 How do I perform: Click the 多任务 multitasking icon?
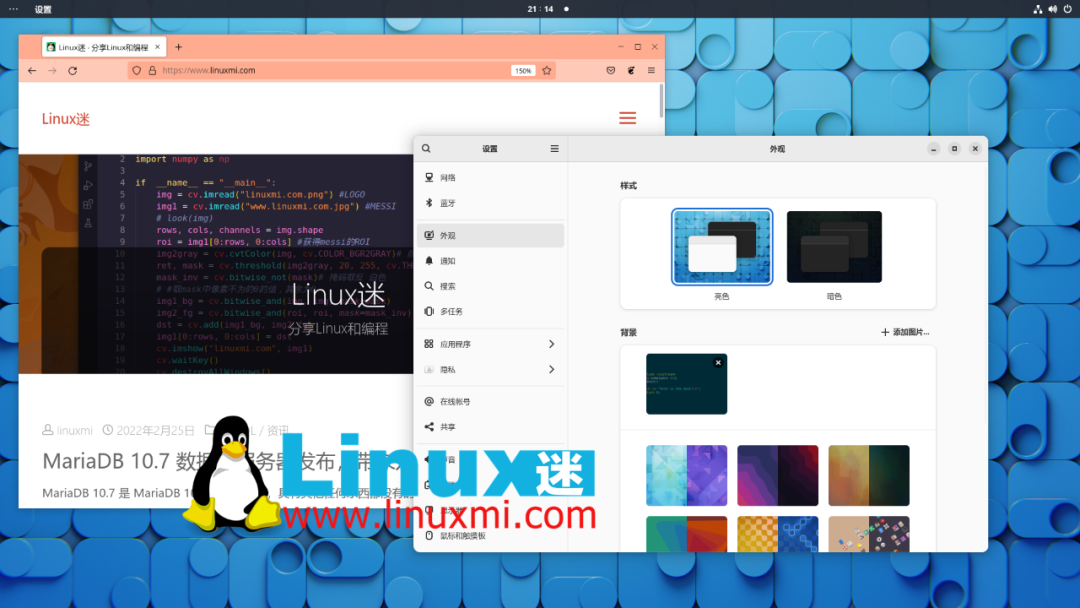(x=429, y=311)
